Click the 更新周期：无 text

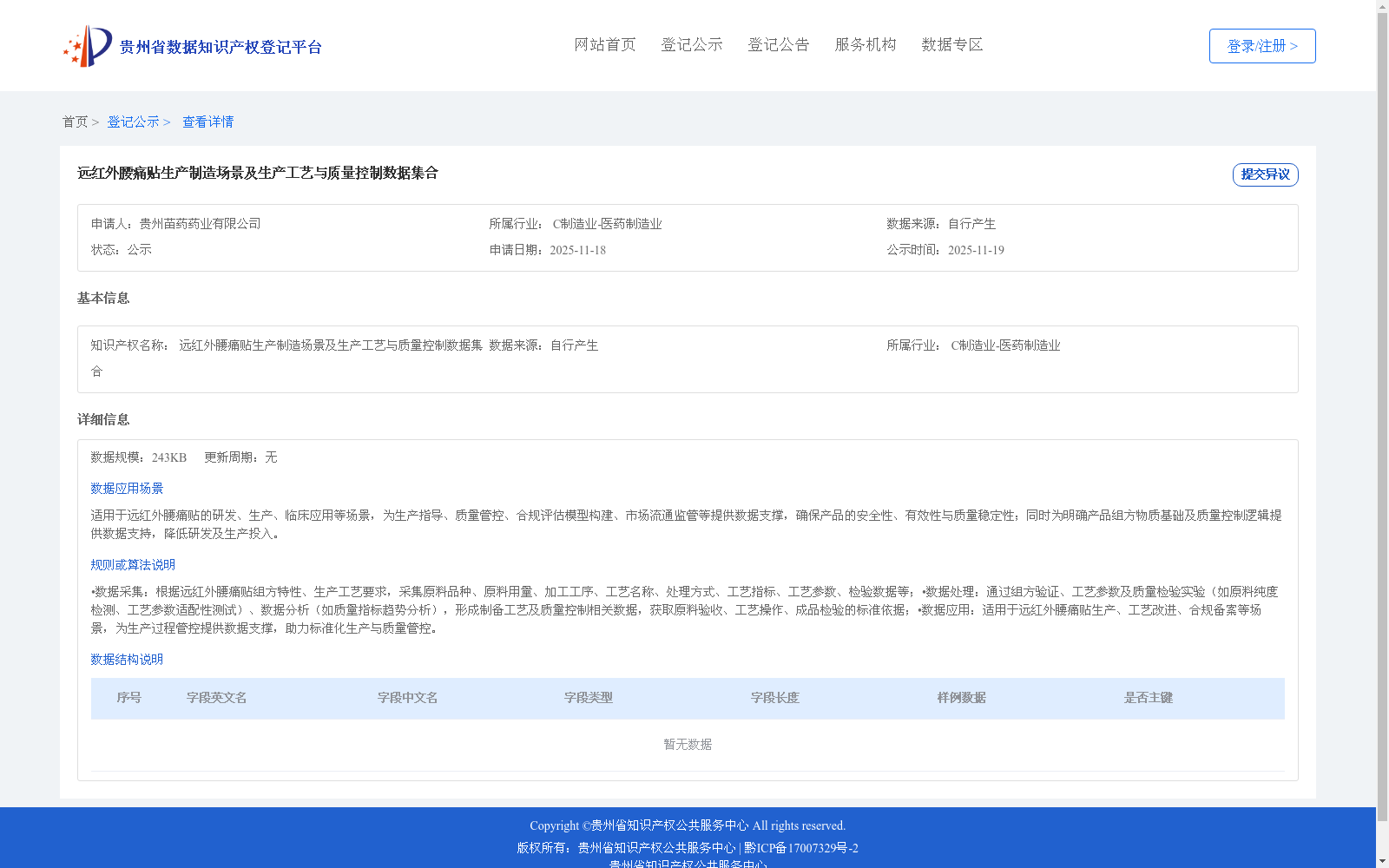(x=240, y=457)
